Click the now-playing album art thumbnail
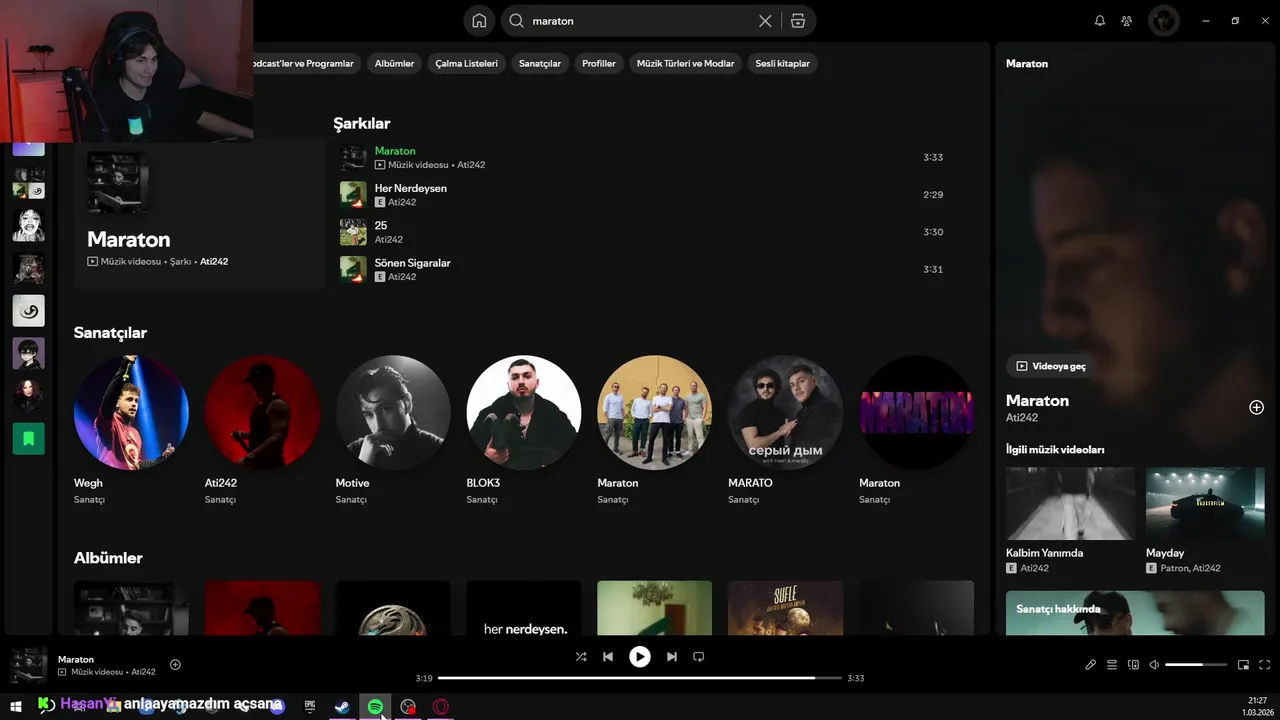 point(28,665)
